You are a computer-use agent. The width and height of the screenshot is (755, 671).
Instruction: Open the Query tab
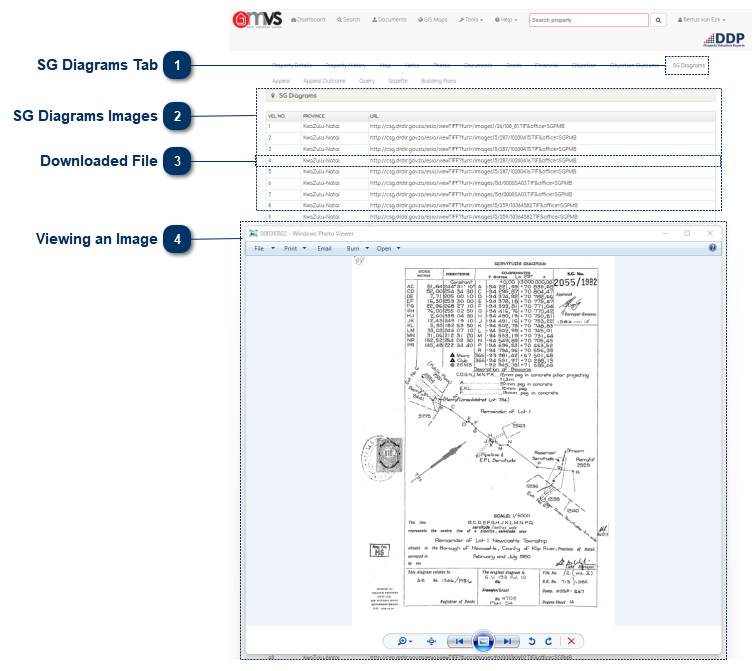click(367, 81)
